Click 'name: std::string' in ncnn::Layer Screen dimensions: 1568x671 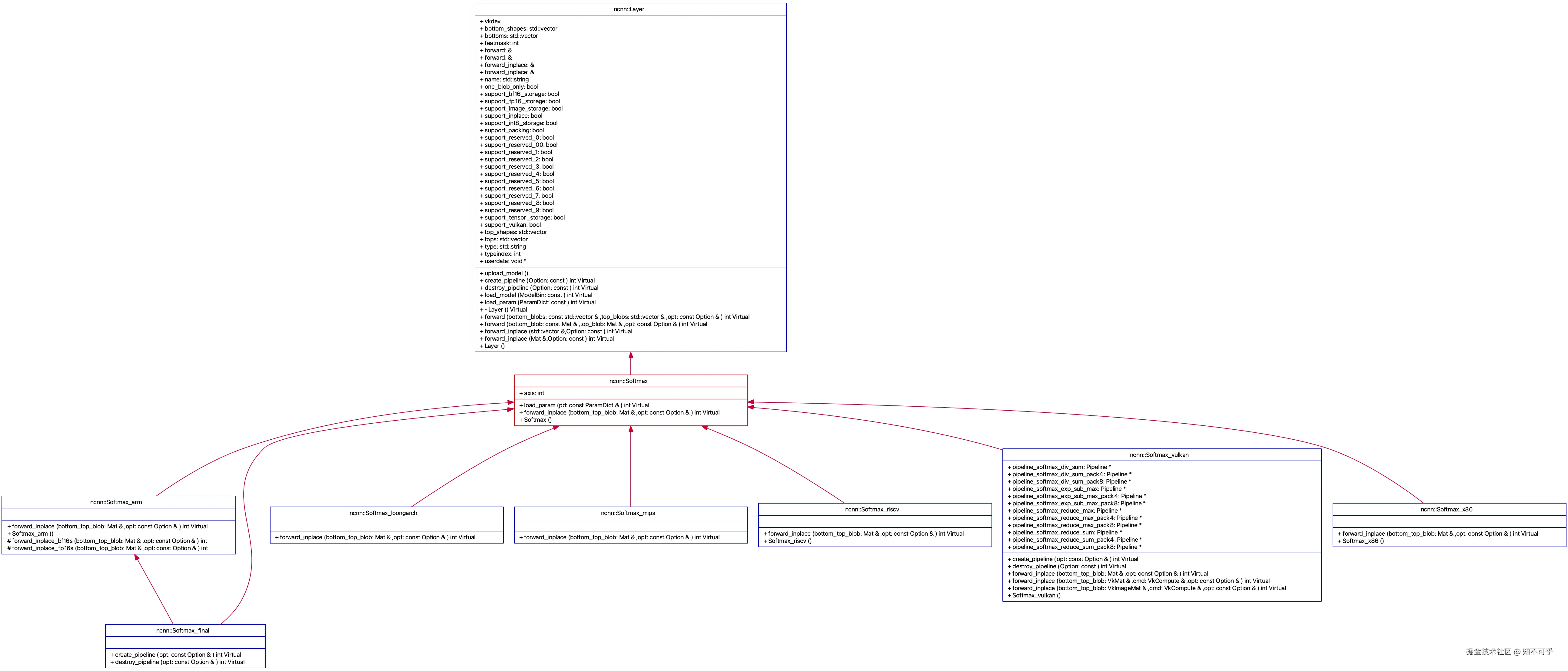[505, 80]
